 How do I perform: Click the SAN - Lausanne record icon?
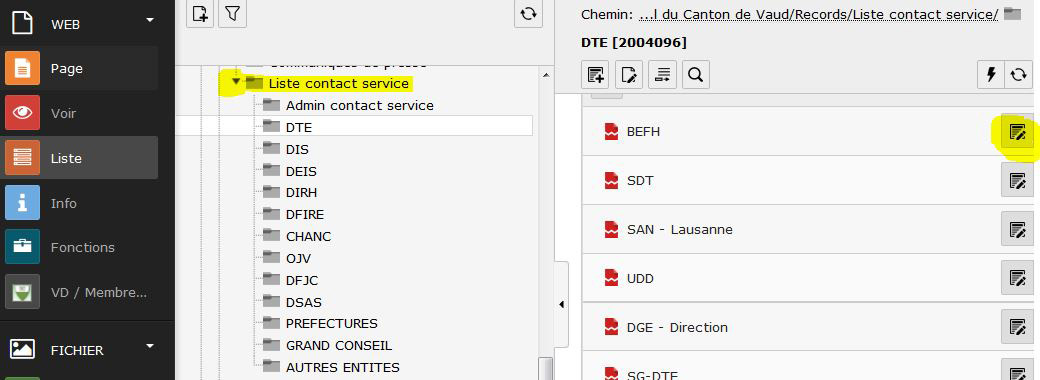(x=611, y=229)
